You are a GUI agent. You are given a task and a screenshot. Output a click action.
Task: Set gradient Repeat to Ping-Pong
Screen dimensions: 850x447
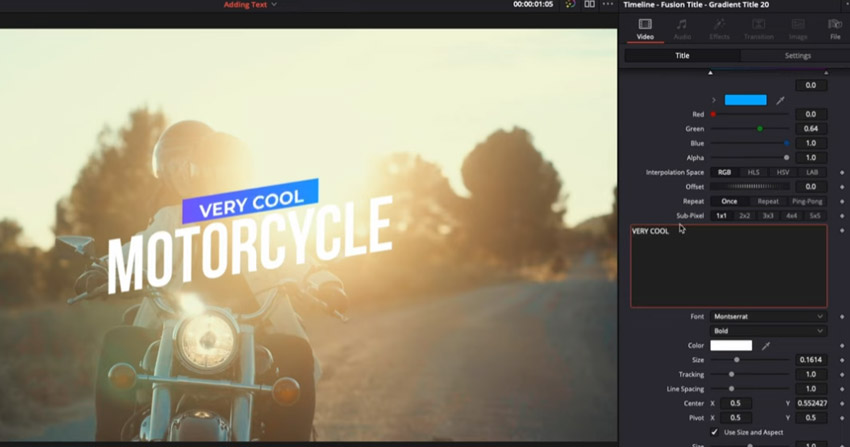(x=807, y=201)
